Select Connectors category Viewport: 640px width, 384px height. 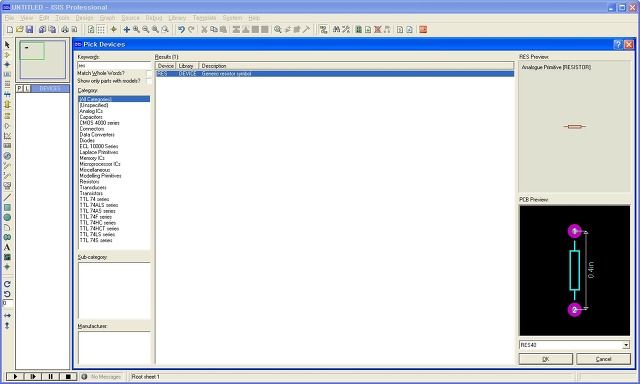pyautogui.click(x=92, y=129)
